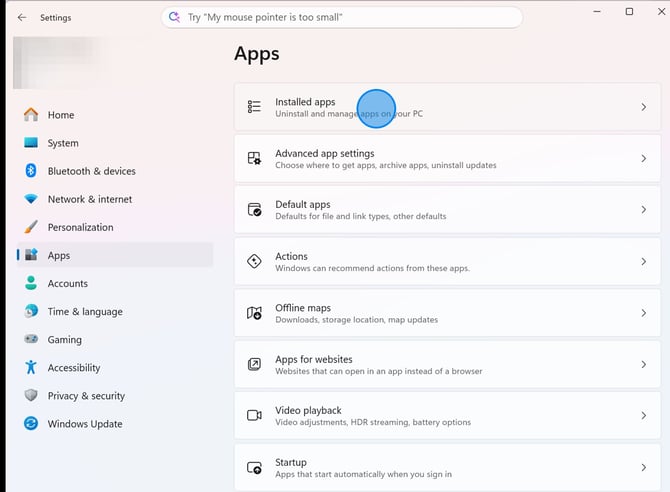Viewport: 670px width, 492px height.
Task: Open Default apps title
Action: click(303, 204)
